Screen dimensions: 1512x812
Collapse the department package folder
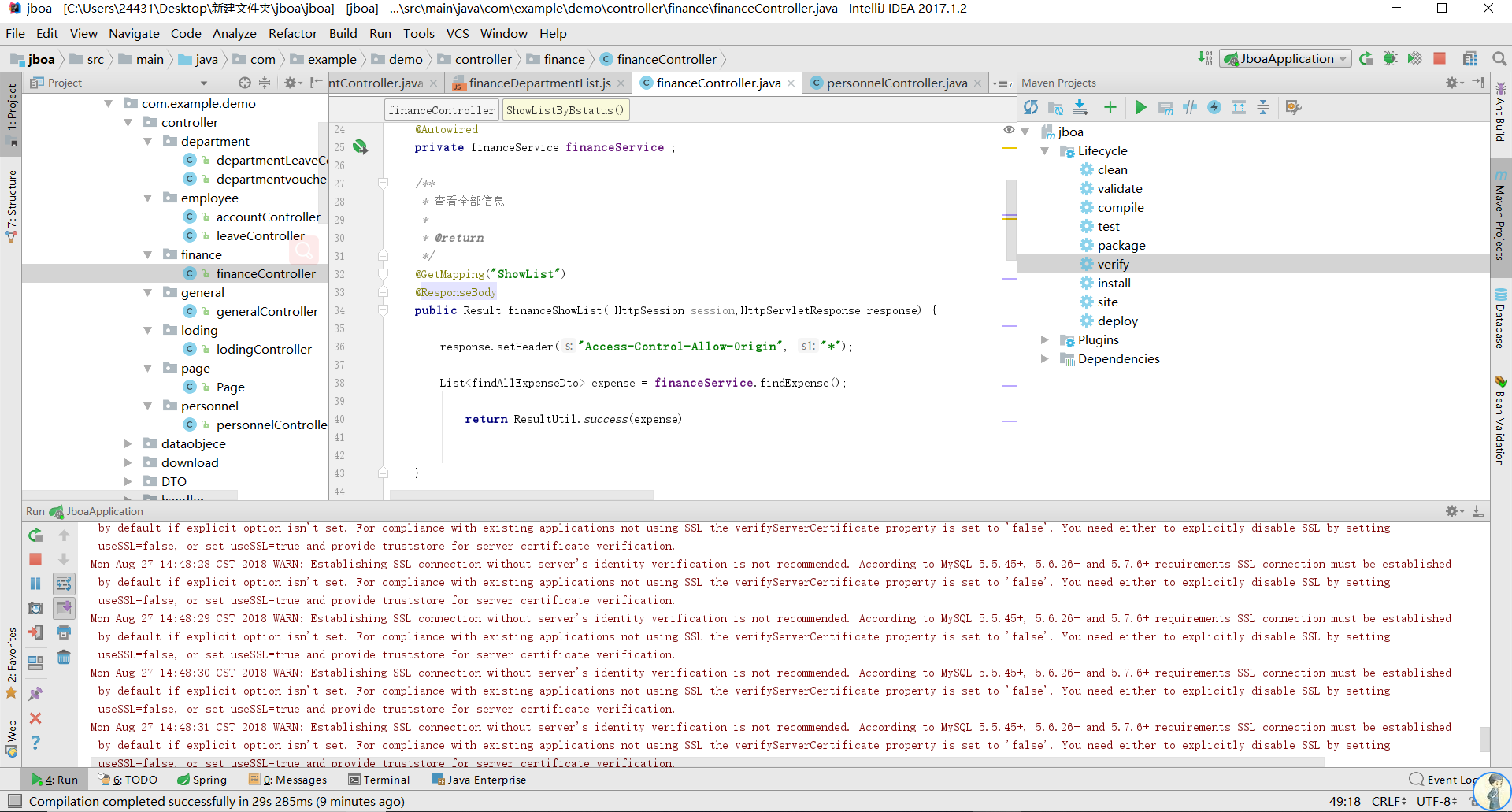click(147, 142)
